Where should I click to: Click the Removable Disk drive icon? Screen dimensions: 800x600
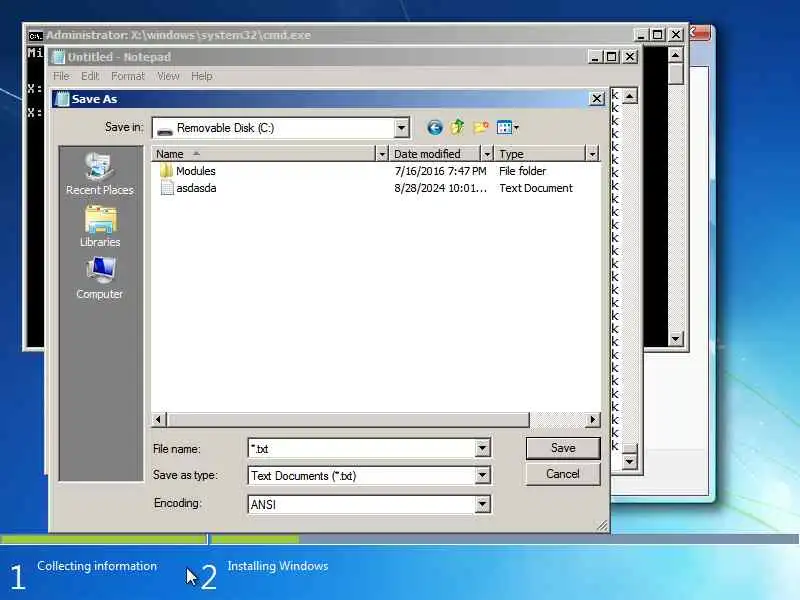(x=165, y=130)
